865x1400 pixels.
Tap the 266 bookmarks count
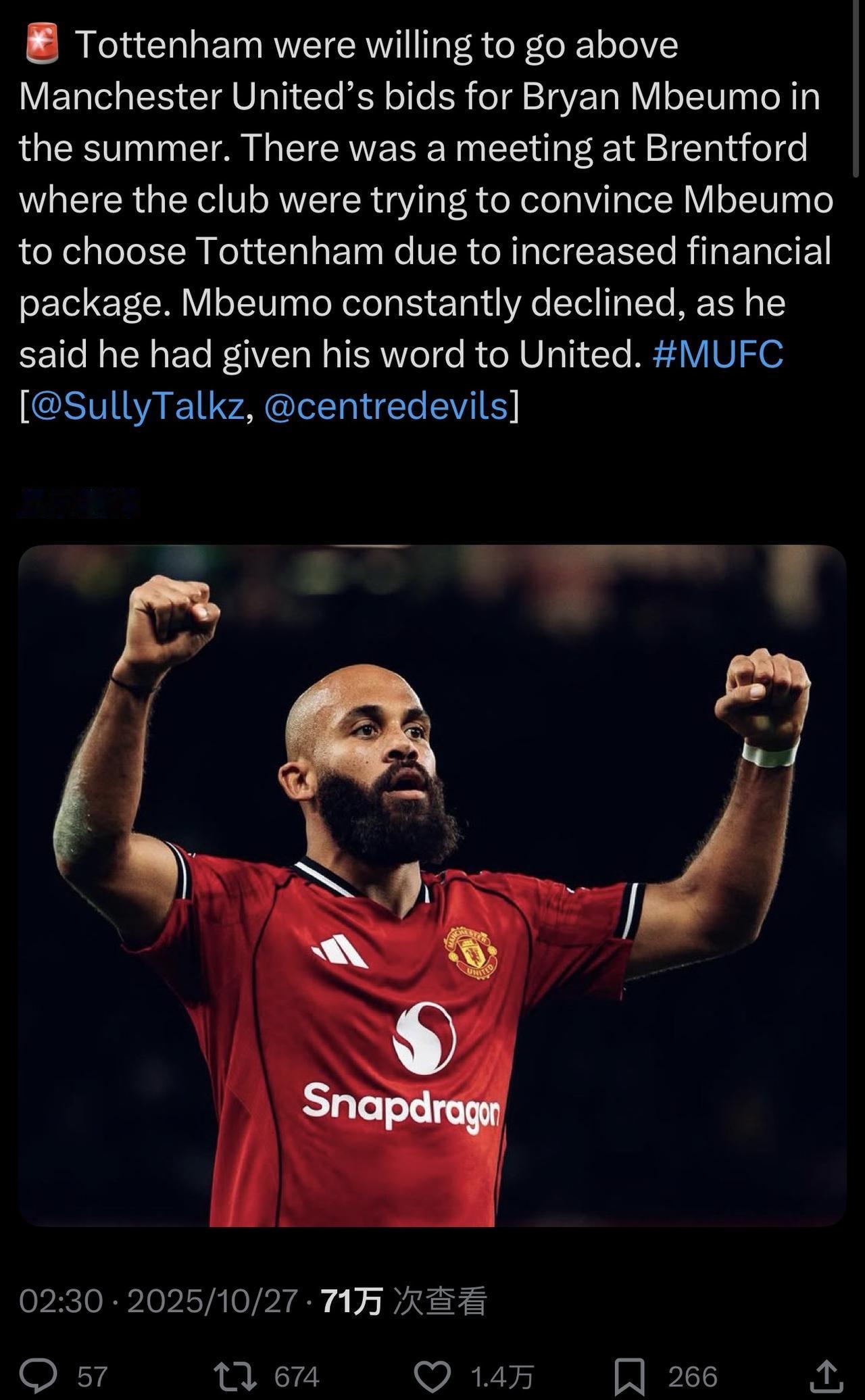(693, 1376)
